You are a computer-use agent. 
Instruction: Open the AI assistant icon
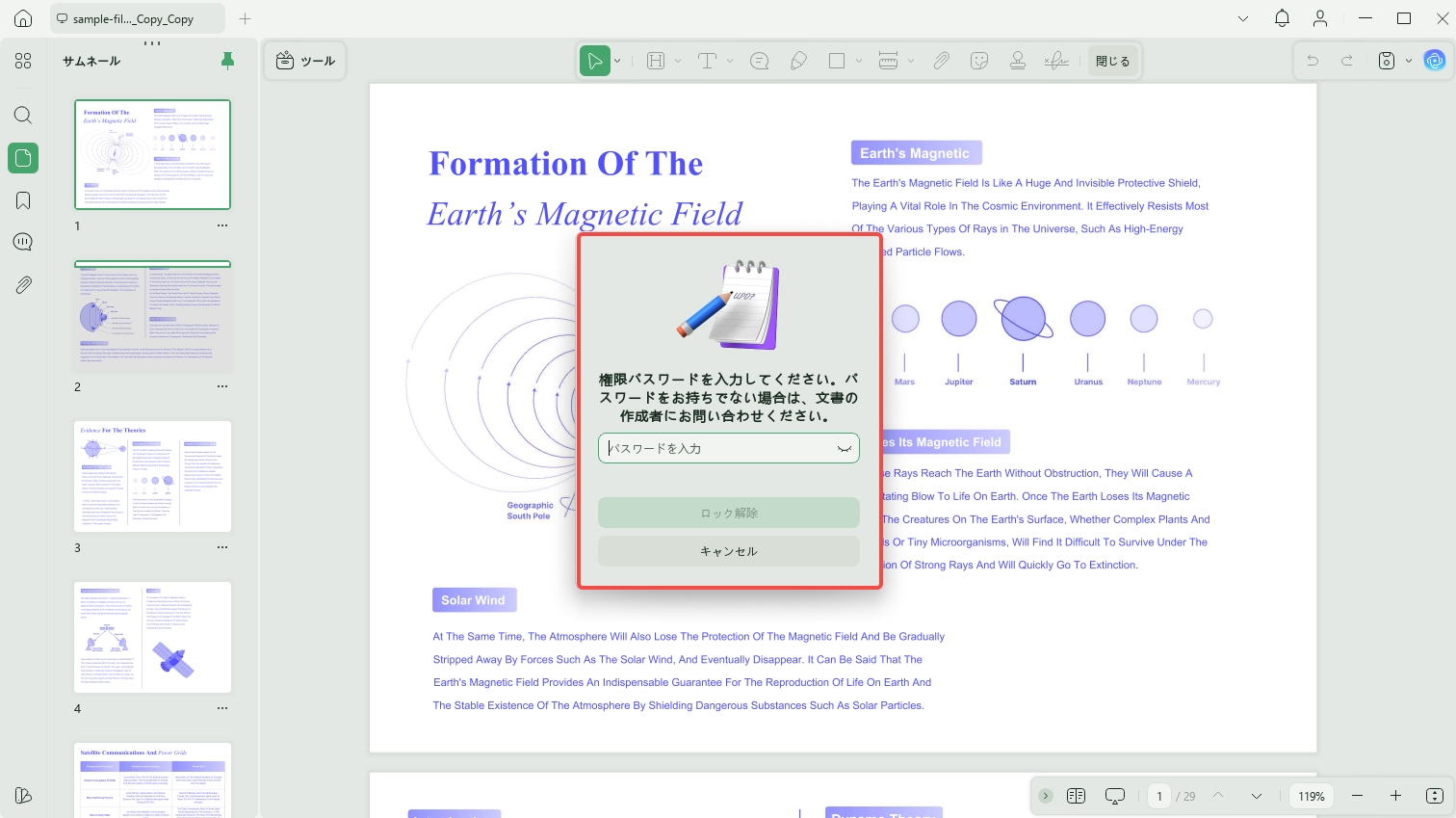click(x=1435, y=61)
